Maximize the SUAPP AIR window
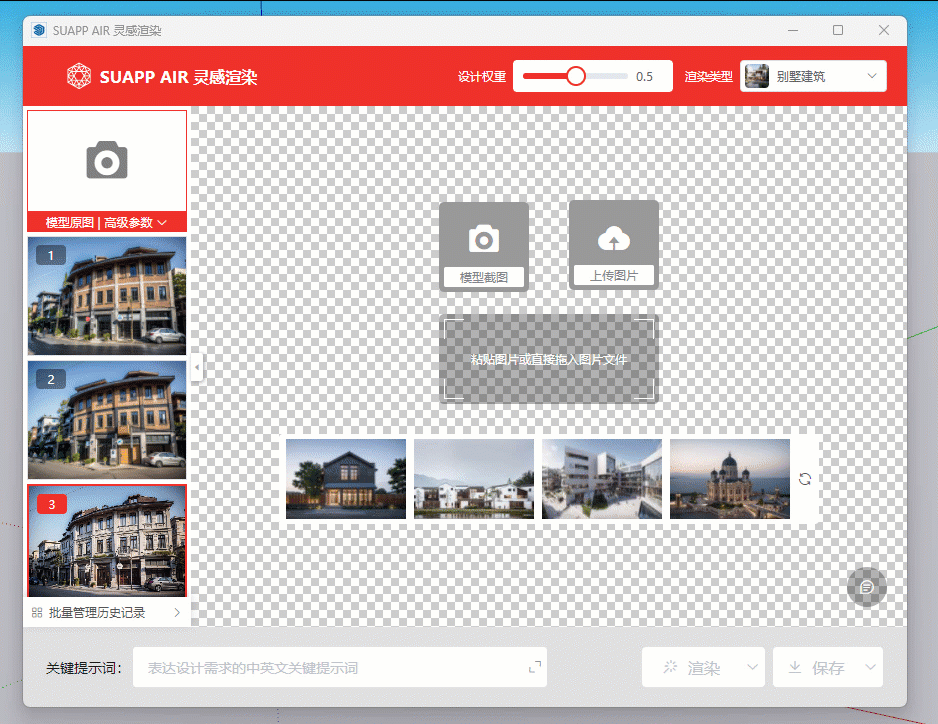 click(838, 30)
